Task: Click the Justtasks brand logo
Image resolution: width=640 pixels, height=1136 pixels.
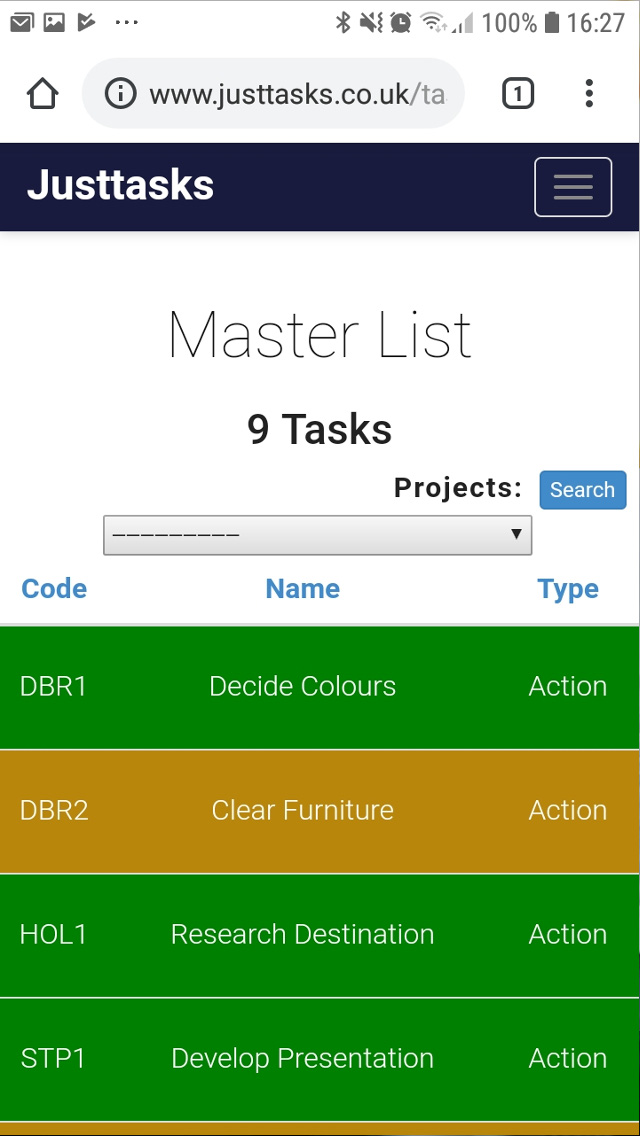Action: [120, 186]
